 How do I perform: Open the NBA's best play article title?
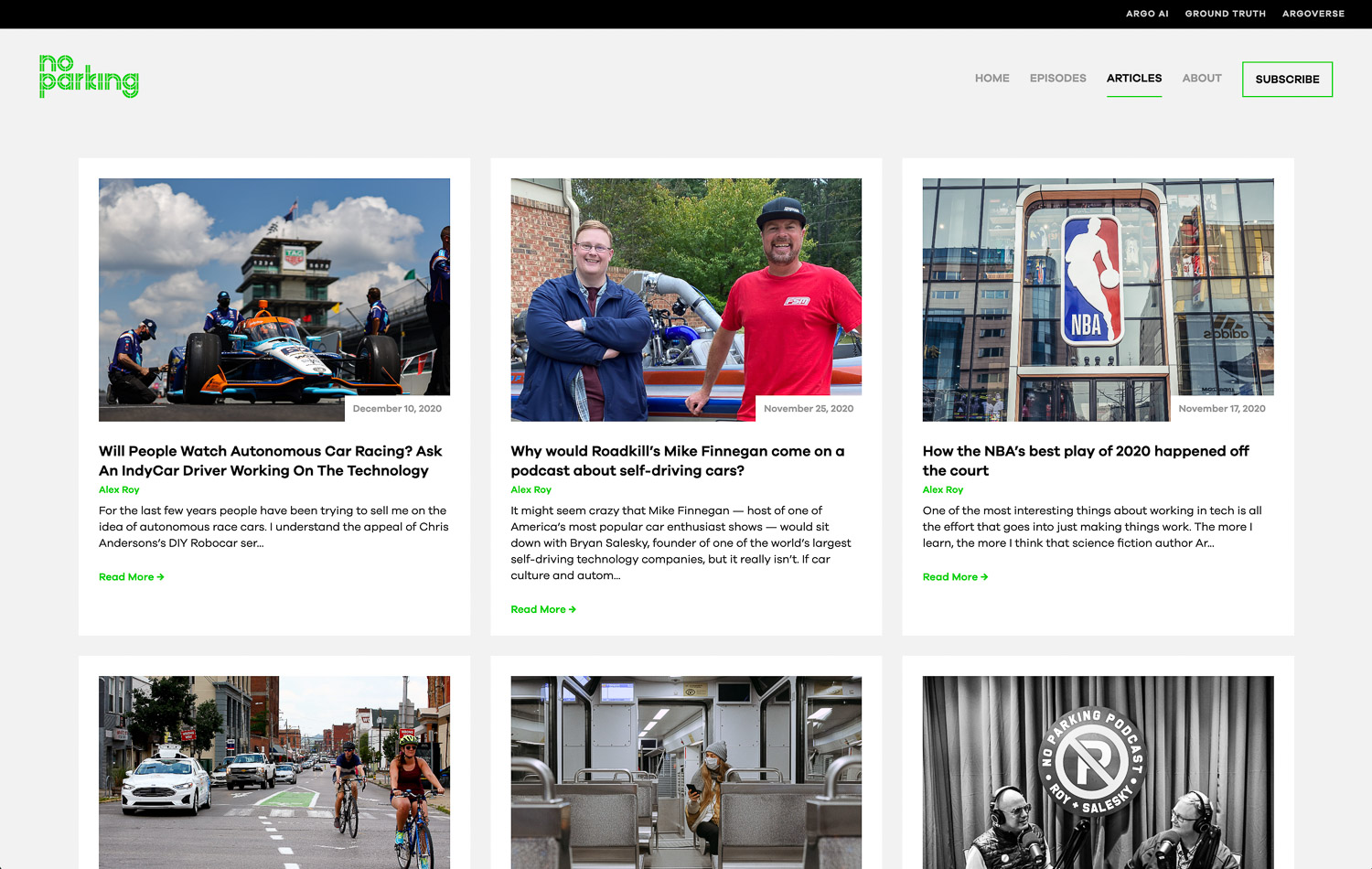point(1086,461)
